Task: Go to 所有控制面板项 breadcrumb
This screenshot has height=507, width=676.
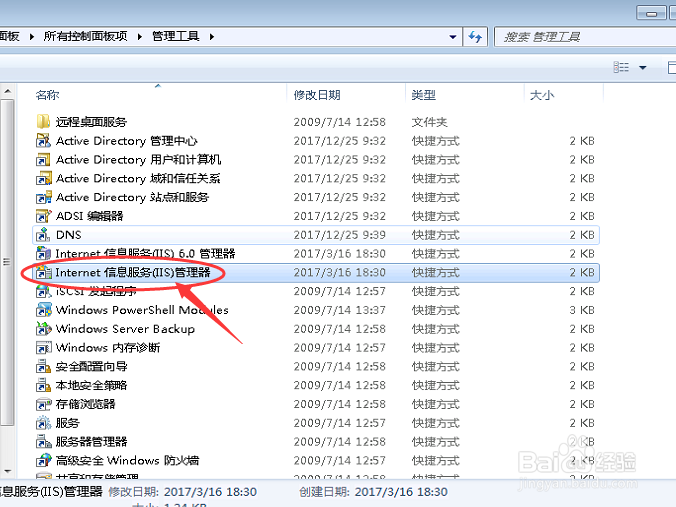Action: 85,36
